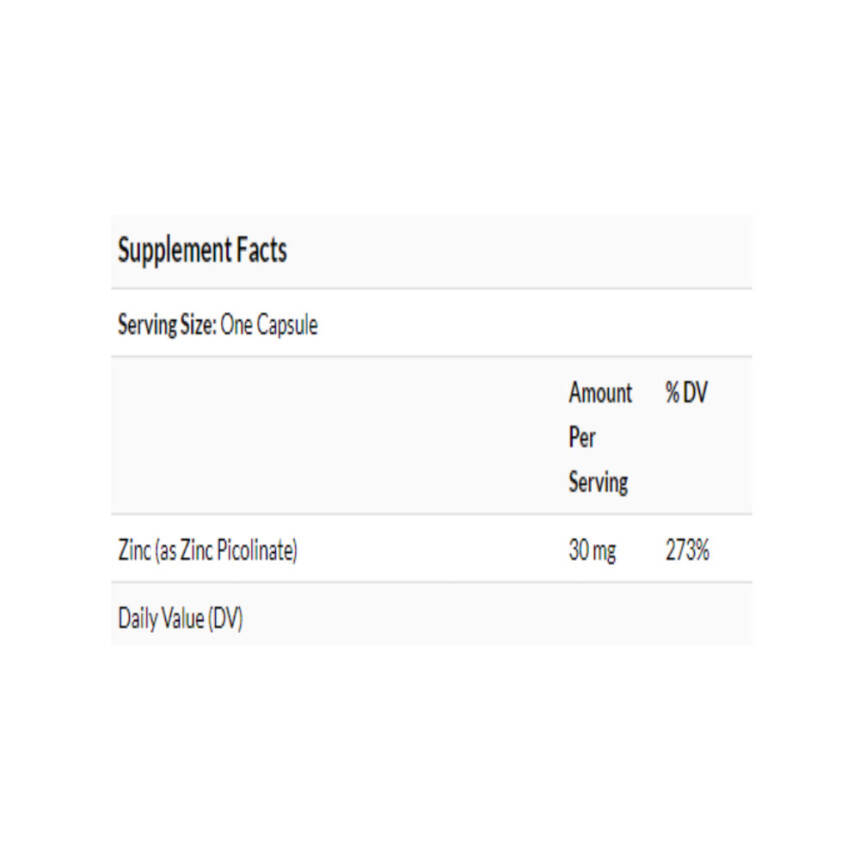Click the "273%" daily value percentage
860x860 pixels.
tap(687, 550)
